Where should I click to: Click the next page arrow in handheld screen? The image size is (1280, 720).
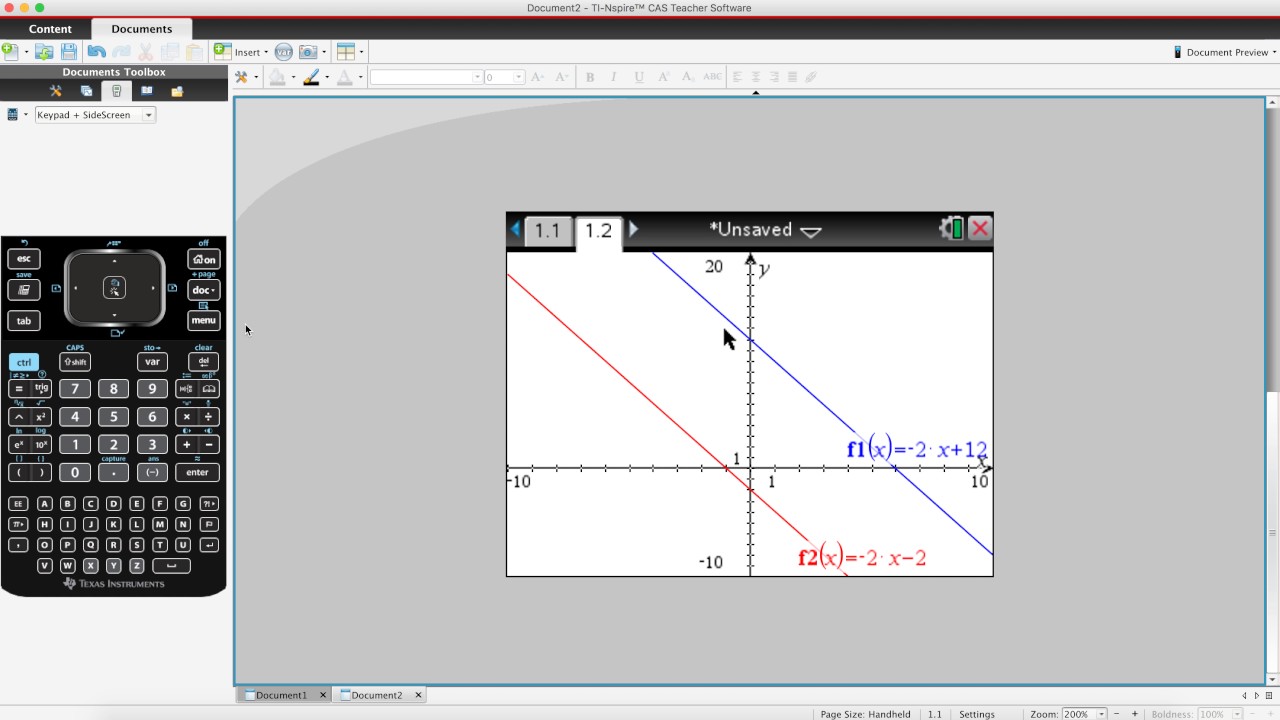(633, 229)
